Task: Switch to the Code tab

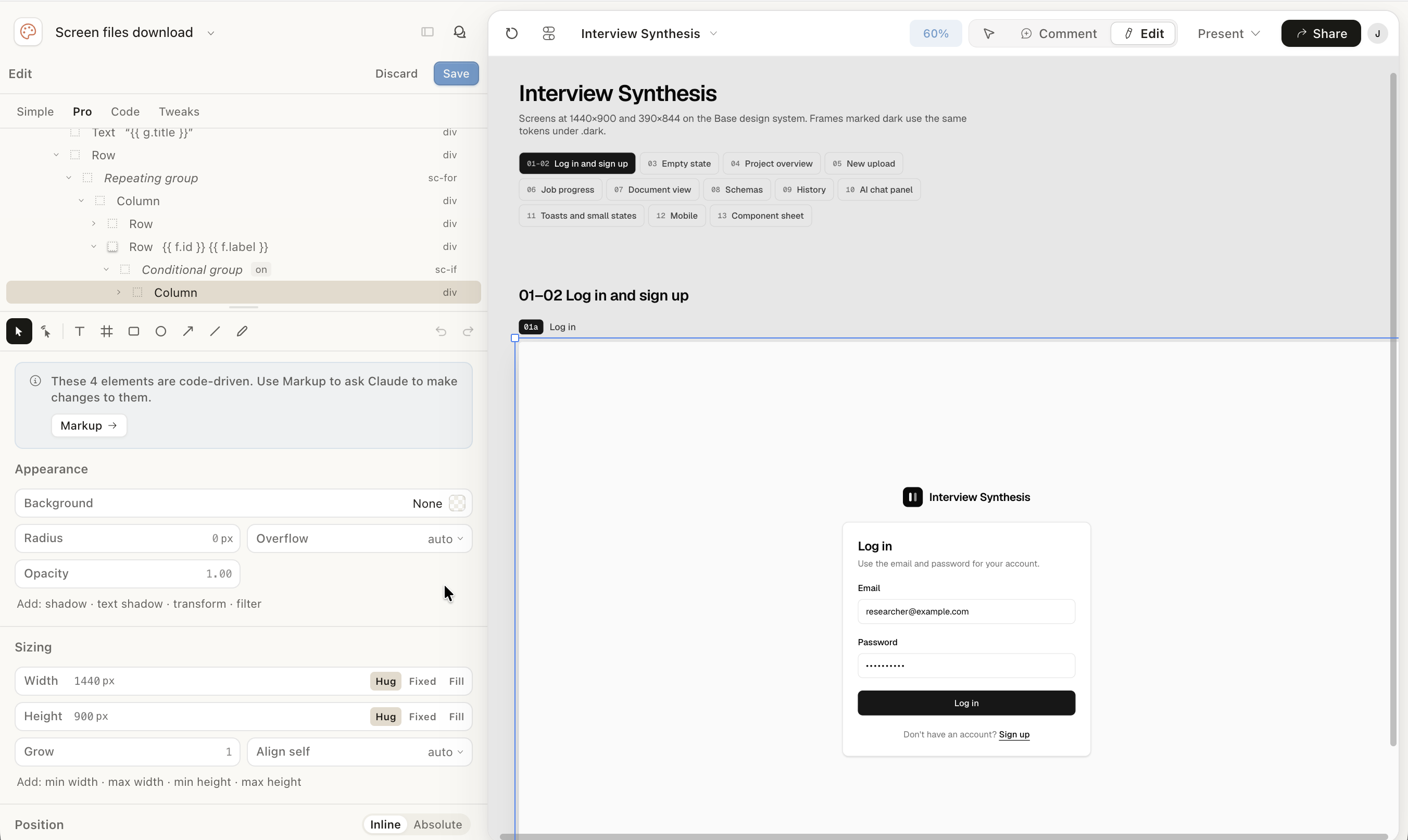Action: point(125,111)
